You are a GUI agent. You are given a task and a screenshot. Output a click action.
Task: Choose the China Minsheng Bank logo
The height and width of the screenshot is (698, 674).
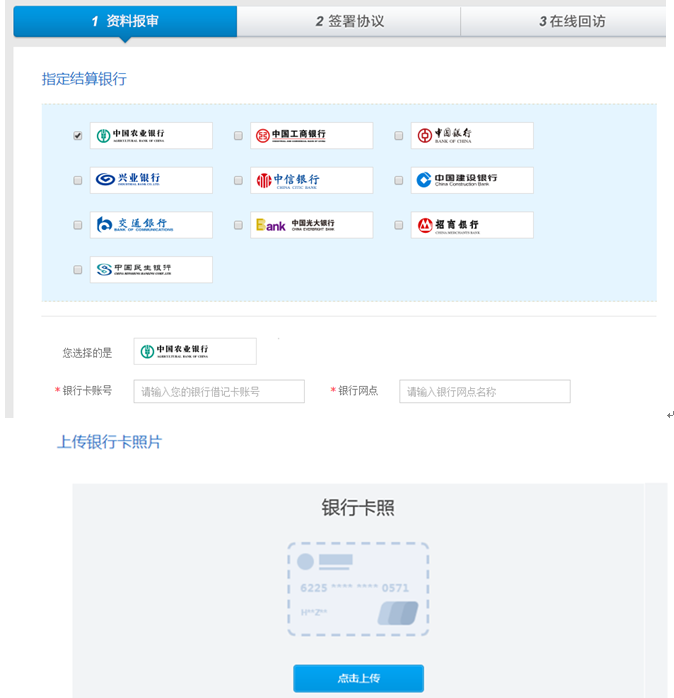pos(151,269)
